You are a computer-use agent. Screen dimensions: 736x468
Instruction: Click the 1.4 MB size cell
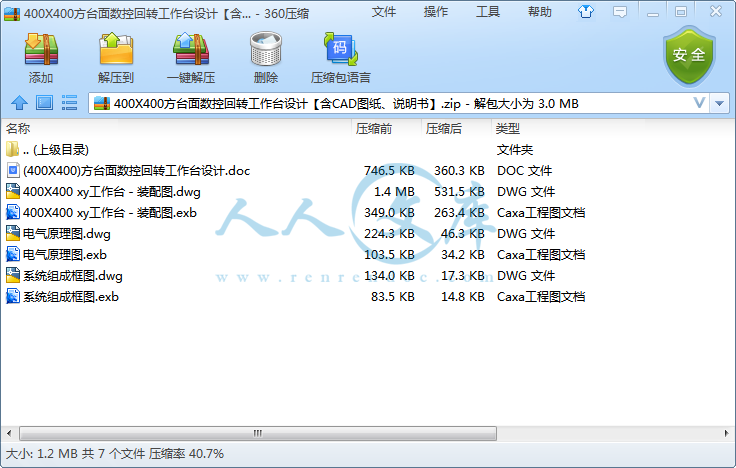[x=394, y=192]
